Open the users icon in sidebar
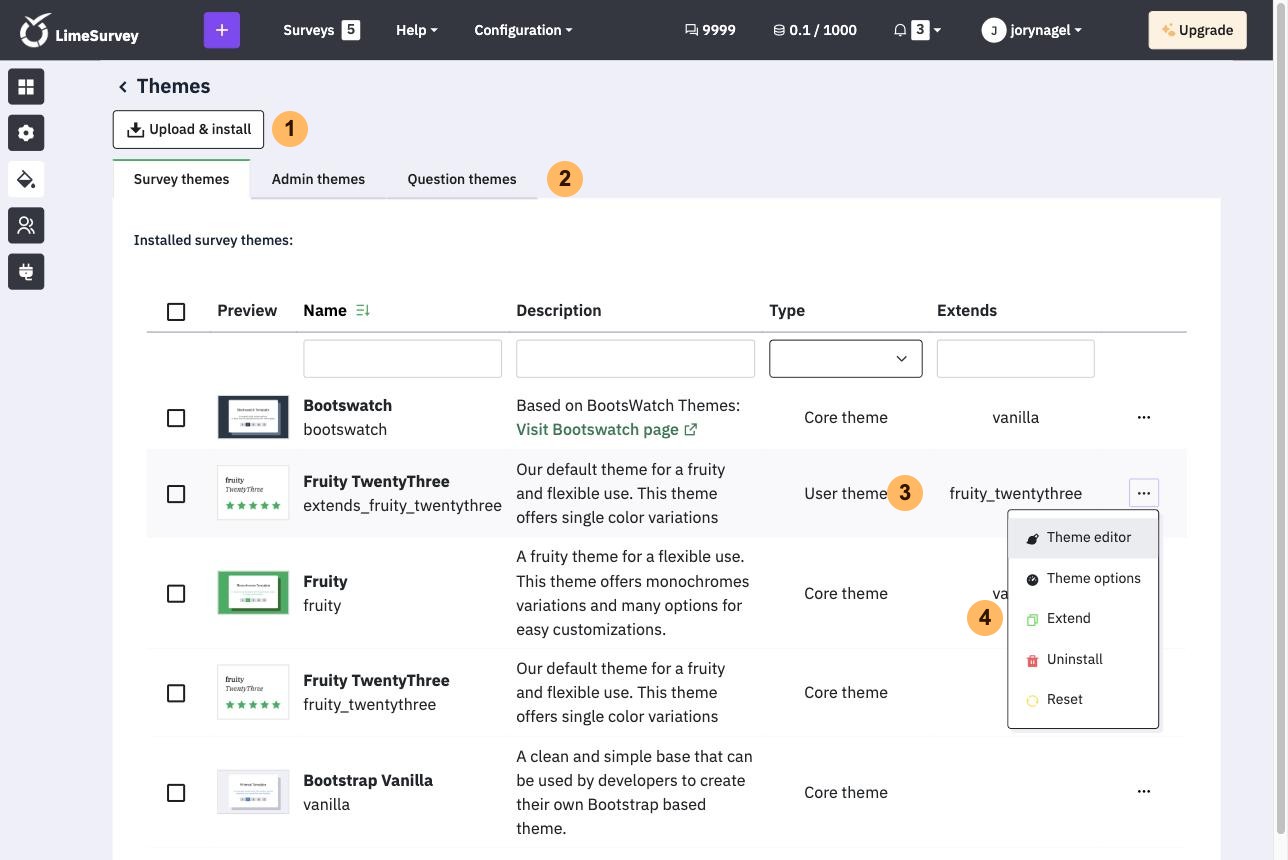Image resolution: width=1288 pixels, height=860 pixels. [x=26, y=225]
